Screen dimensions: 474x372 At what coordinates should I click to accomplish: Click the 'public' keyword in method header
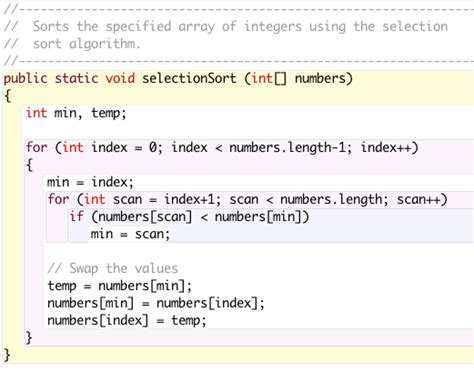[25, 79]
